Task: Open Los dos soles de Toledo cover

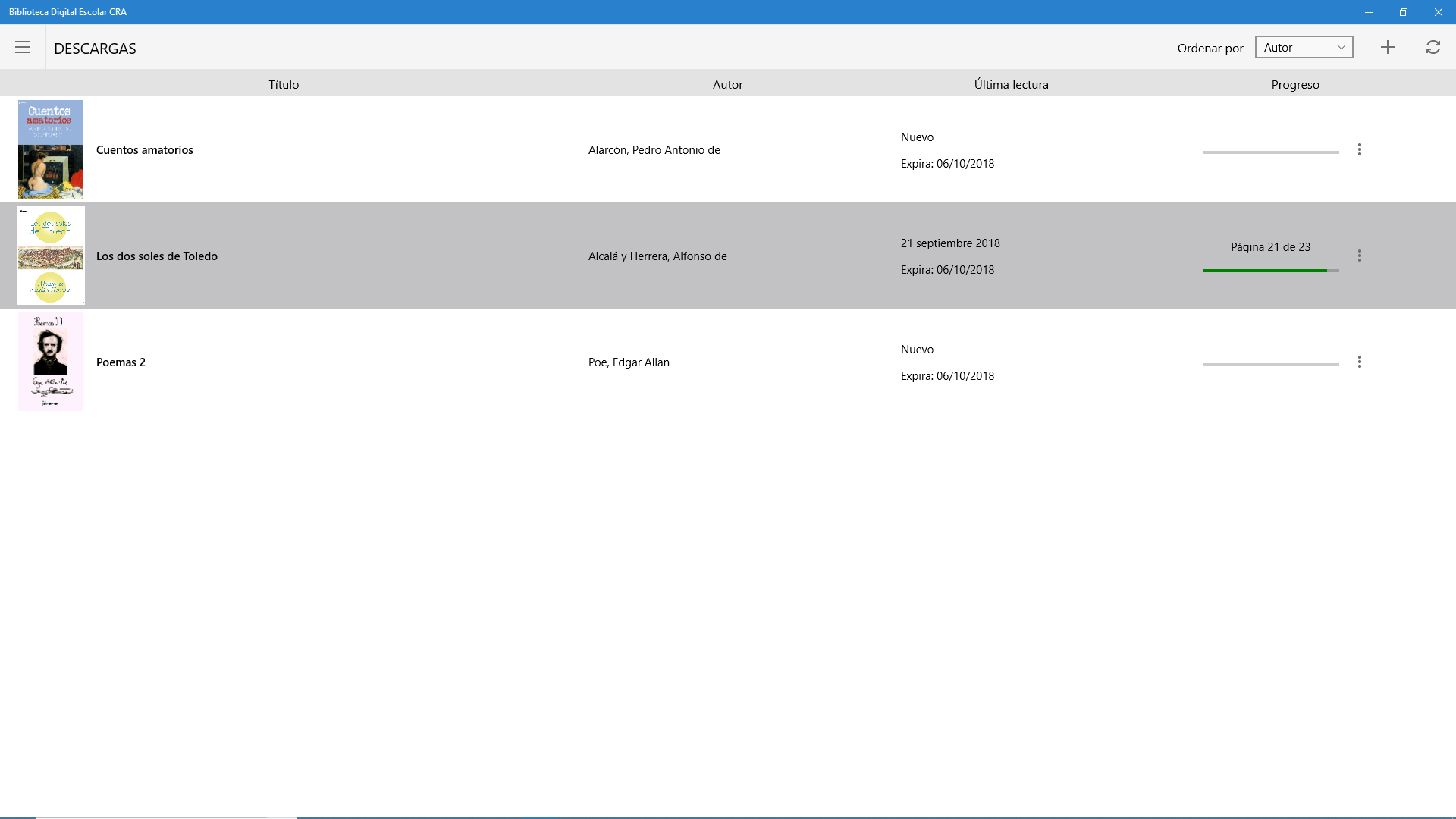Action: click(x=51, y=256)
